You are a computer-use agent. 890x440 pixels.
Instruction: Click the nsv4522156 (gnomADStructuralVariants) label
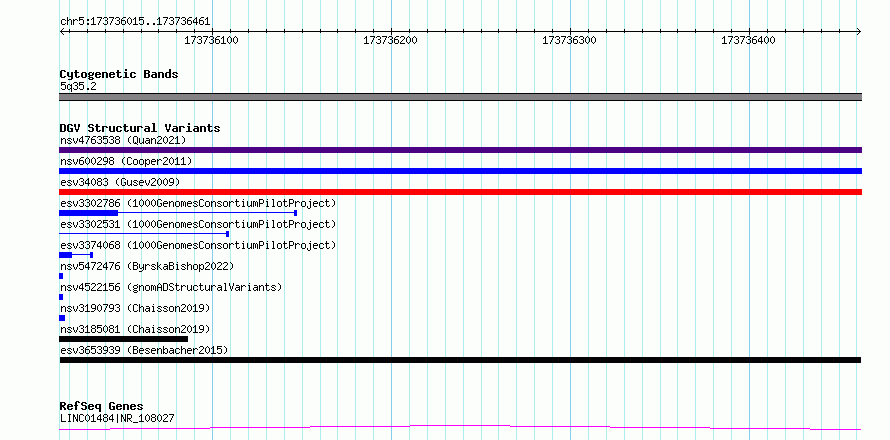(x=171, y=287)
